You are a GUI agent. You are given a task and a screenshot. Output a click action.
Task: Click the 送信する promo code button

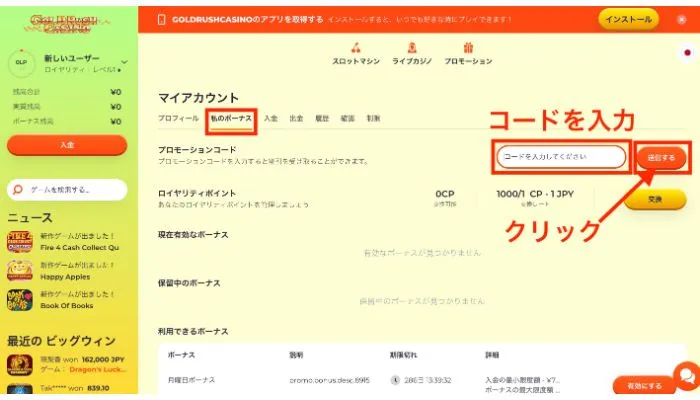pos(661,157)
